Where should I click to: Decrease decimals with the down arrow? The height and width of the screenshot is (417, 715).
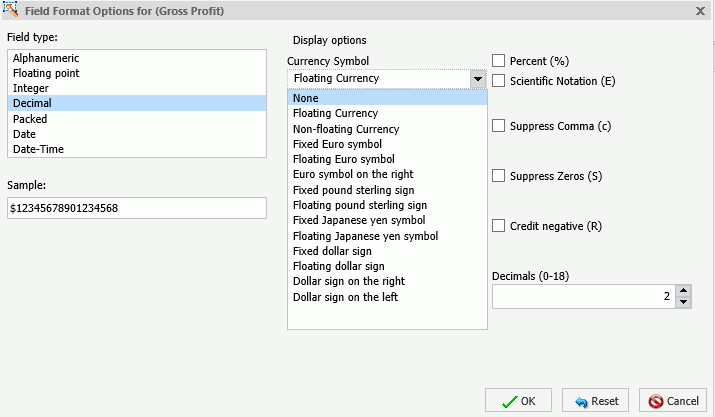683,302
